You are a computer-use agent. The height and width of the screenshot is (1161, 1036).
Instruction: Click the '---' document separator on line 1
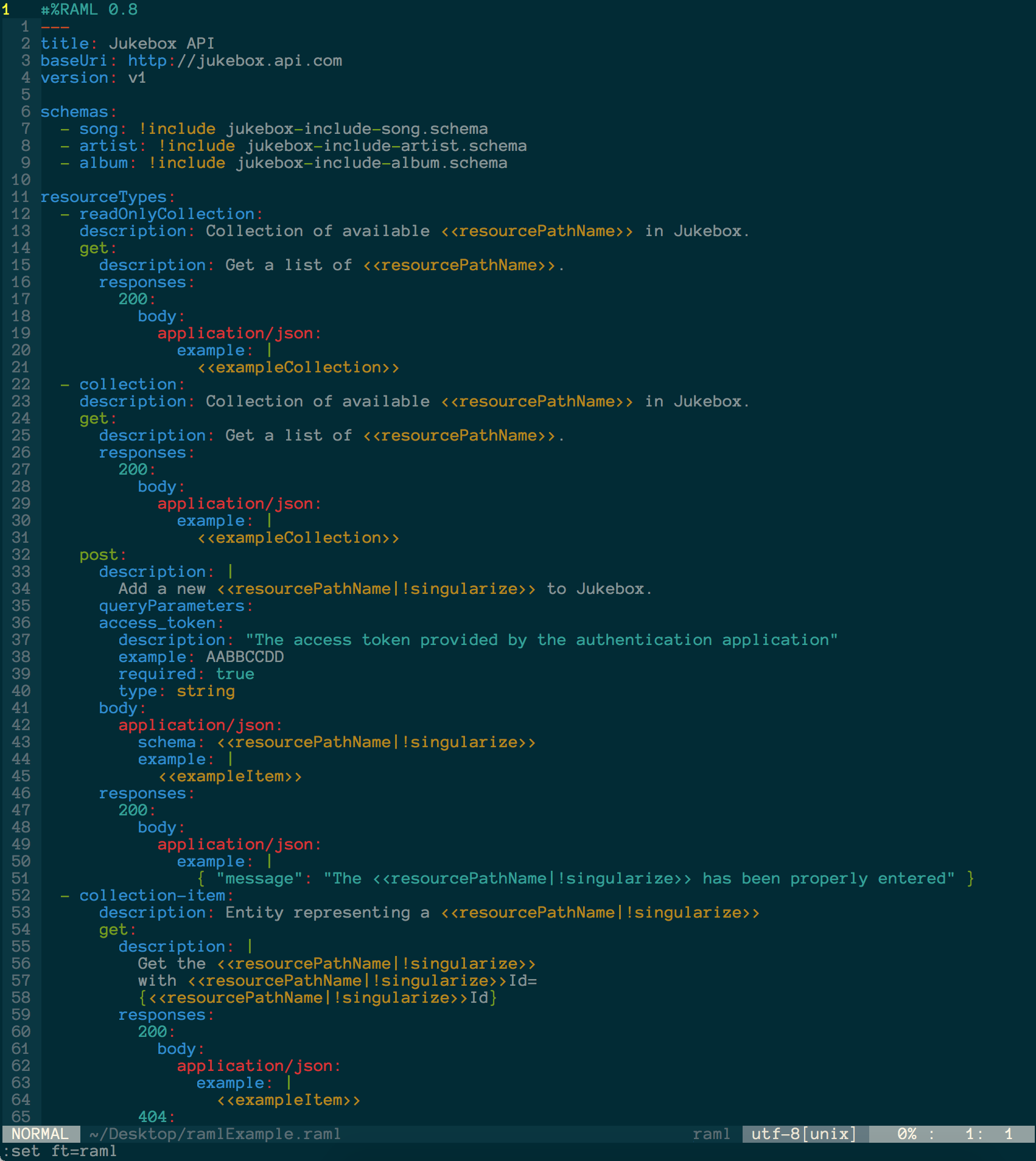55,26
